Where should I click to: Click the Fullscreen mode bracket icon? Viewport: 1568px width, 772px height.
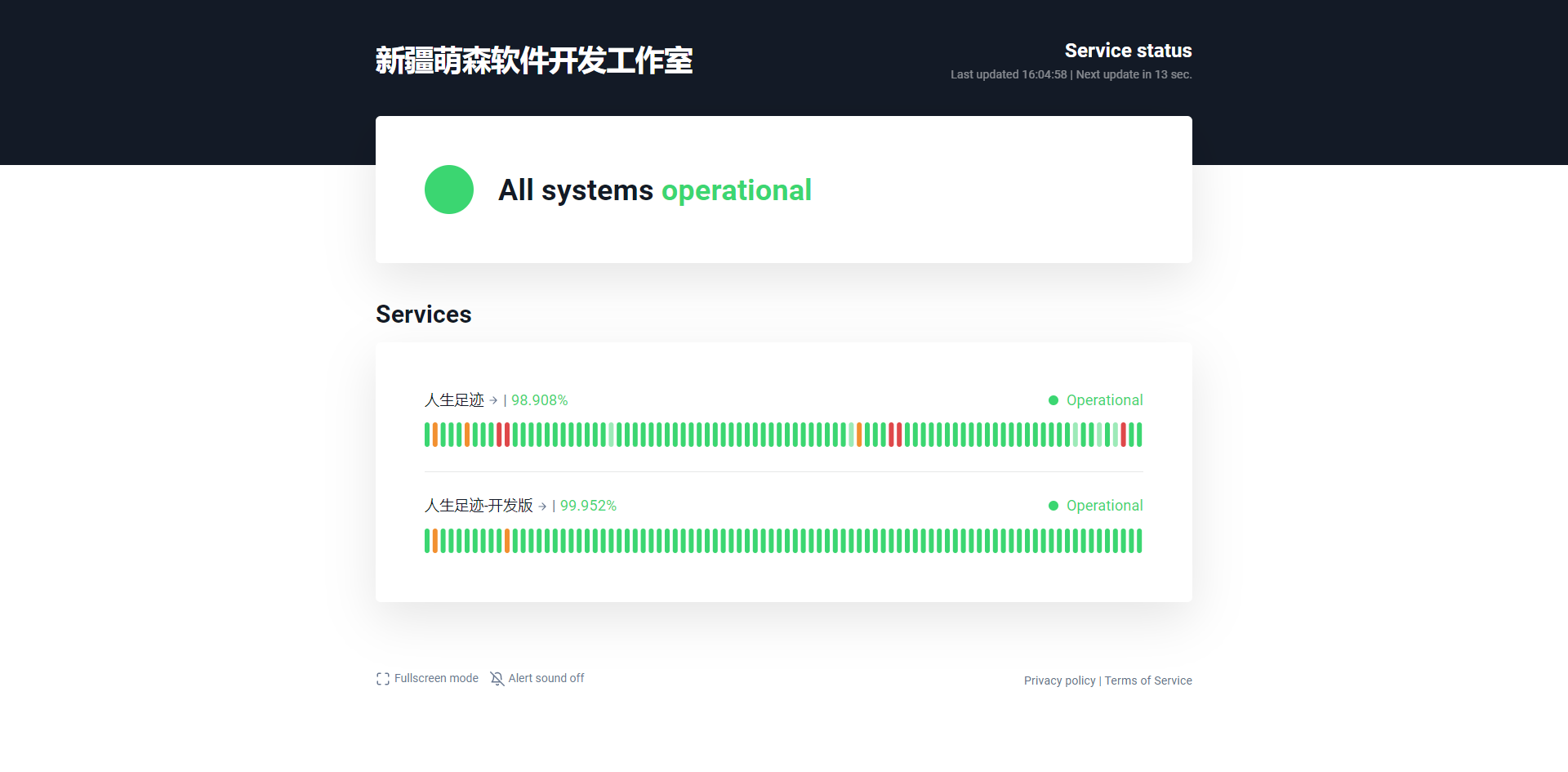(x=382, y=679)
